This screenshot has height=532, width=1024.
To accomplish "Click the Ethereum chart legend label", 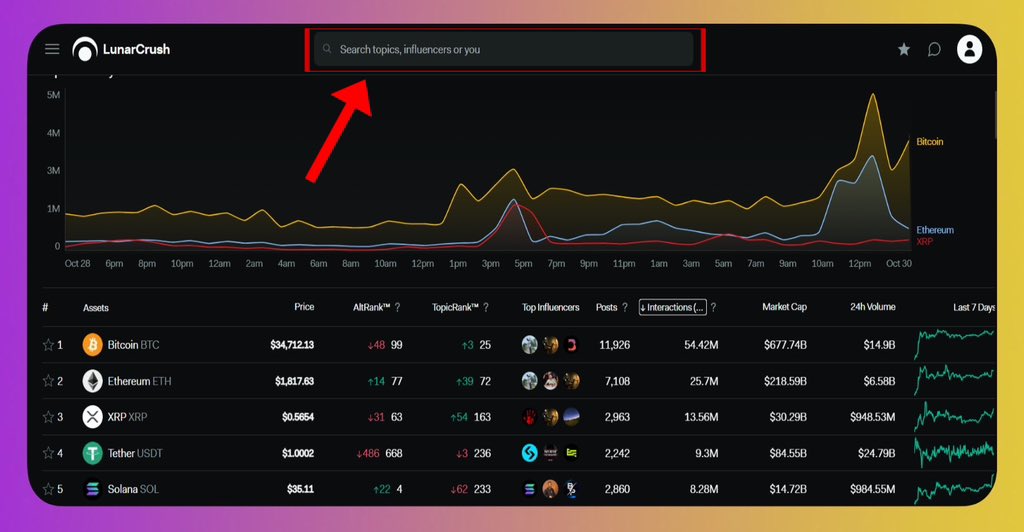I will point(935,230).
